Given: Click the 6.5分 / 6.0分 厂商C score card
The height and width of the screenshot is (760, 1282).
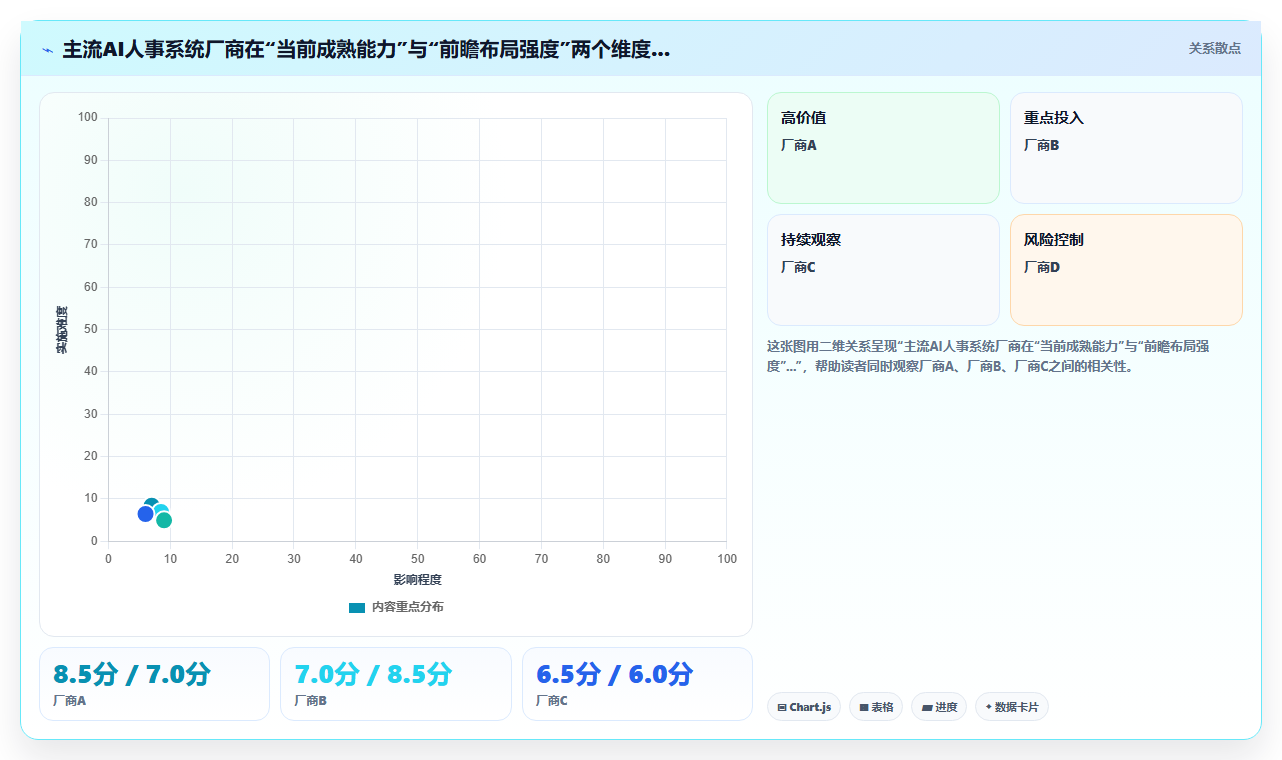Looking at the screenshot, I should 637,684.
